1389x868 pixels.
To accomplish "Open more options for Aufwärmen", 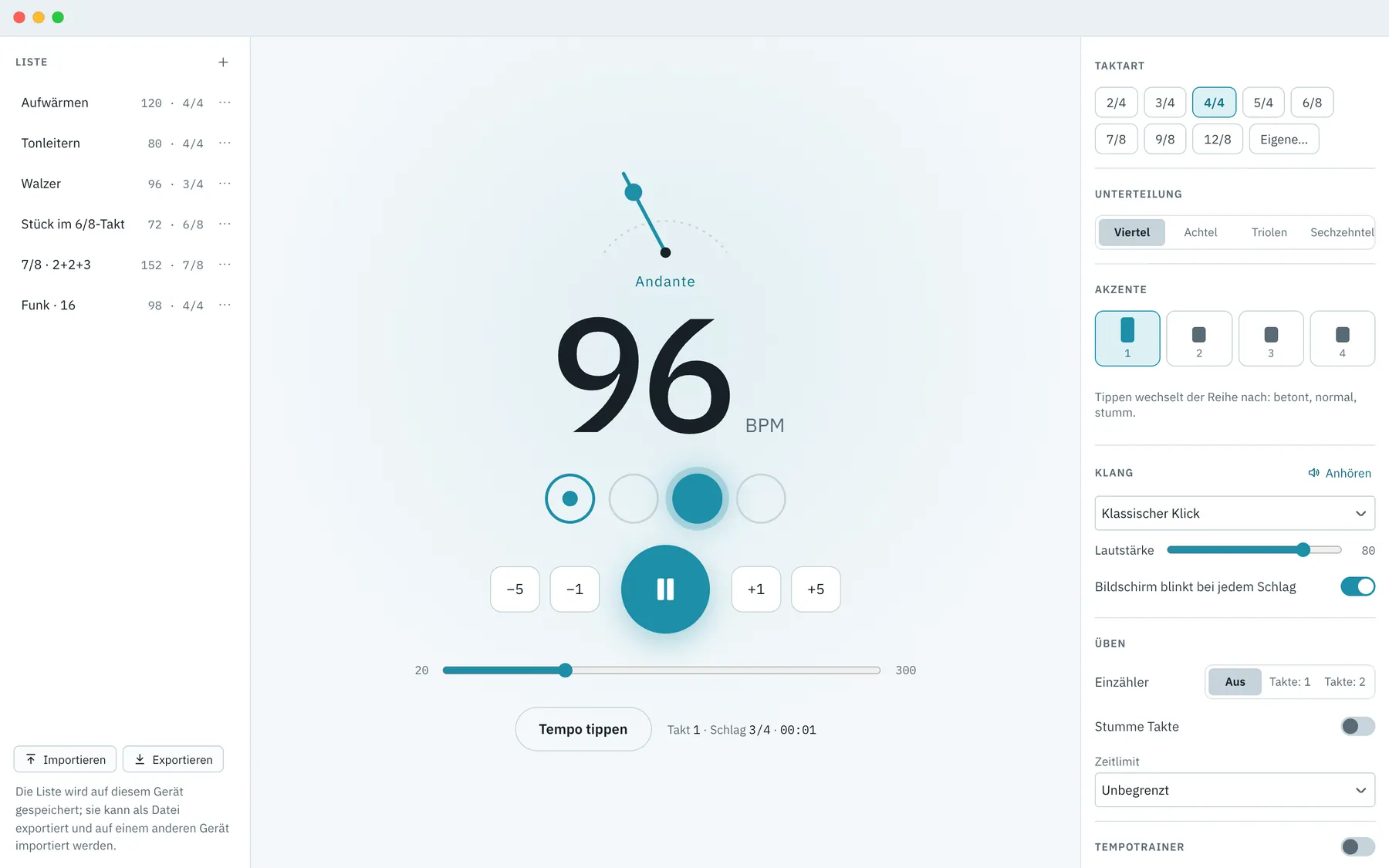I will 225,103.
